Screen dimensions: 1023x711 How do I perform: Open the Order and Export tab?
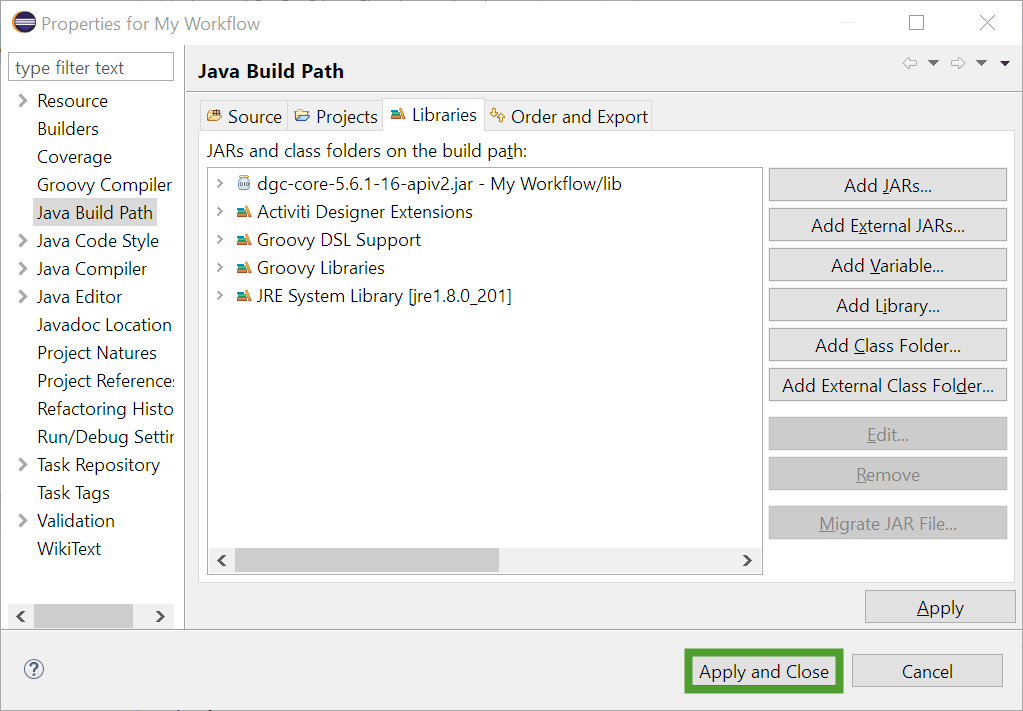click(568, 116)
